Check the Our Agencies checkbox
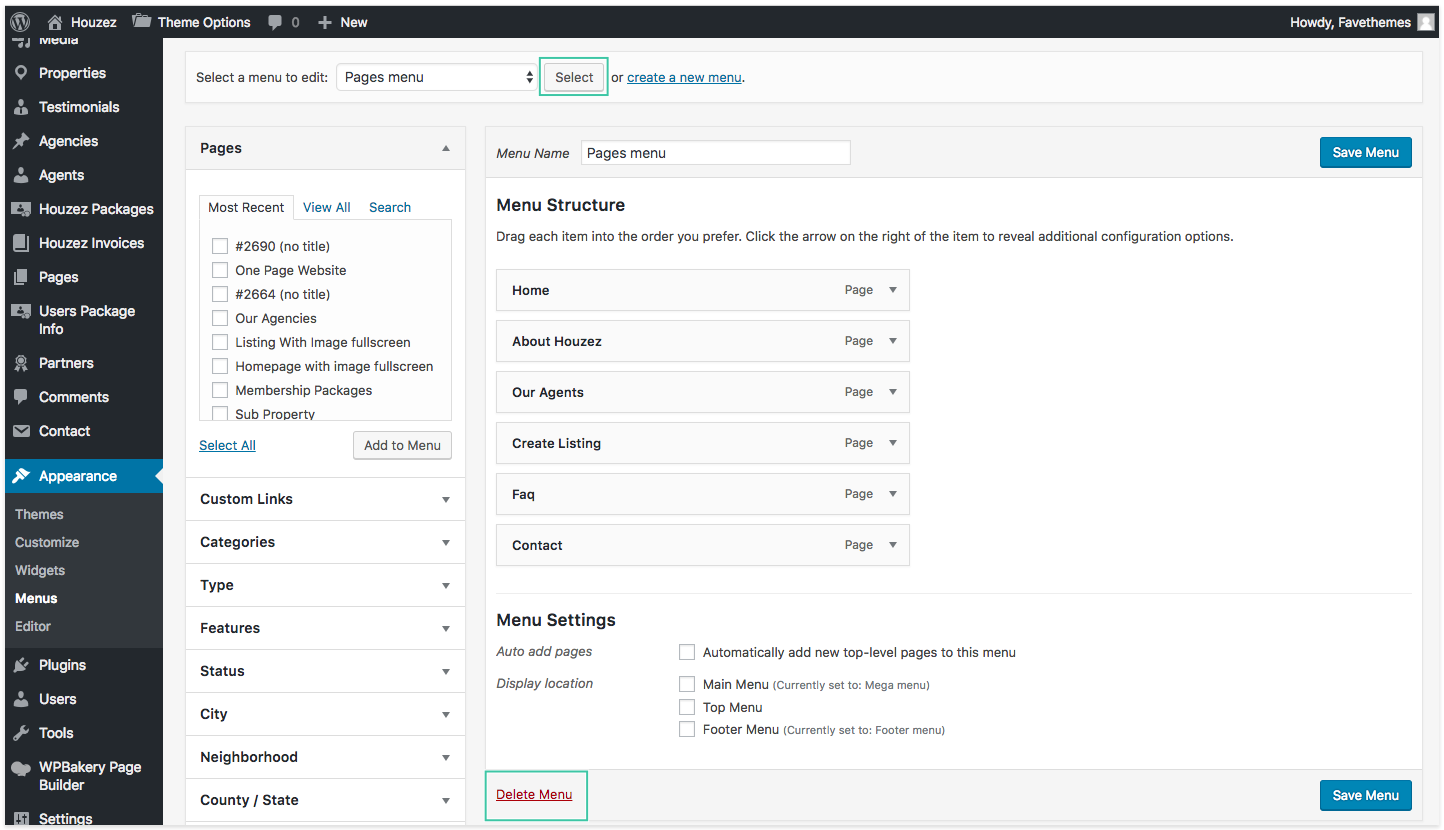This screenshot has width=1444, height=830. click(220, 318)
